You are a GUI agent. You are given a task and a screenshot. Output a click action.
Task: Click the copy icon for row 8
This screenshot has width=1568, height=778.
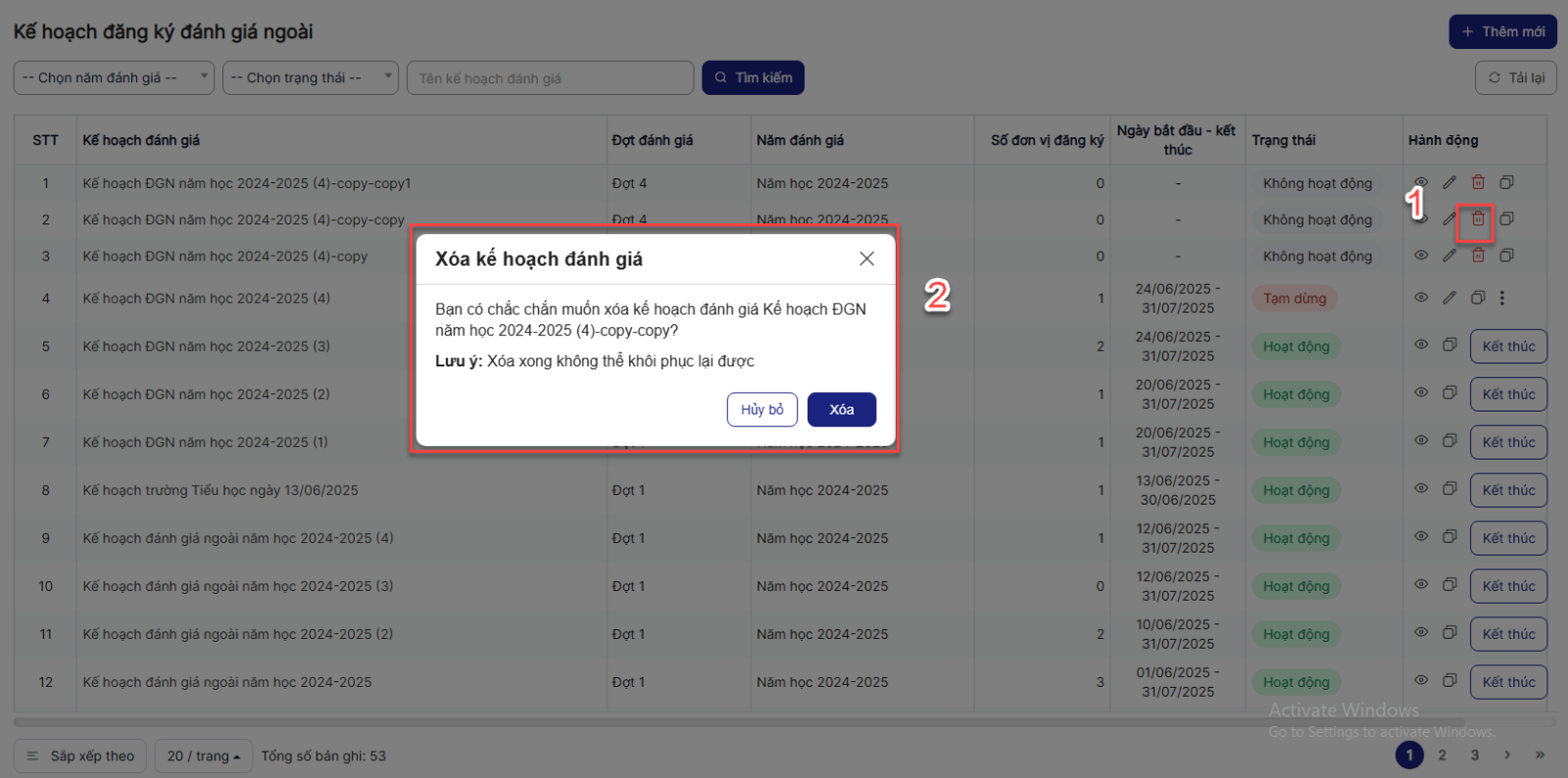click(x=1449, y=489)
